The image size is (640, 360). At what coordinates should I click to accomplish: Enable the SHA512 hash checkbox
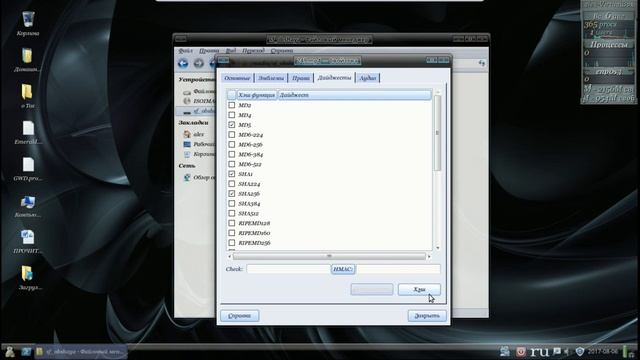[231, 213]
